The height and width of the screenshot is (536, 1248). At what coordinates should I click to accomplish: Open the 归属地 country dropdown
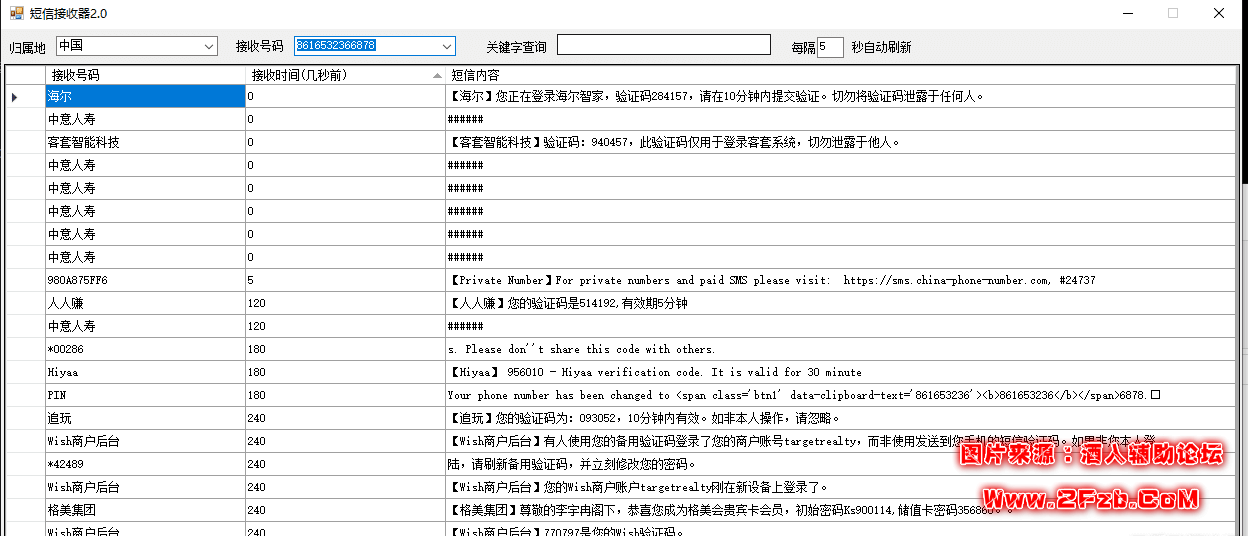(208, 46)
